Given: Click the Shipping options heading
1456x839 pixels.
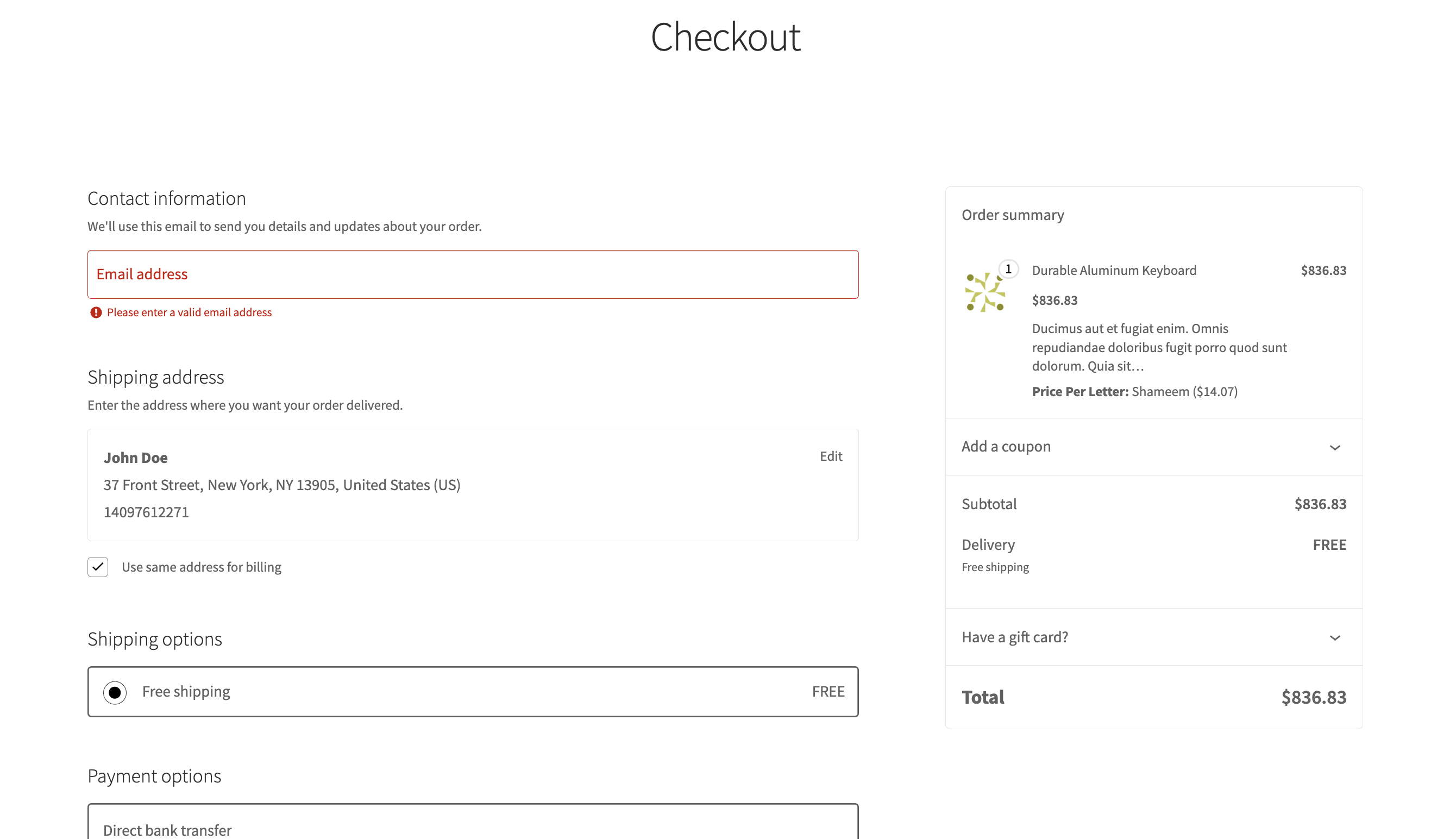Looking at the screenshot, I should click(x=154, y=640).
